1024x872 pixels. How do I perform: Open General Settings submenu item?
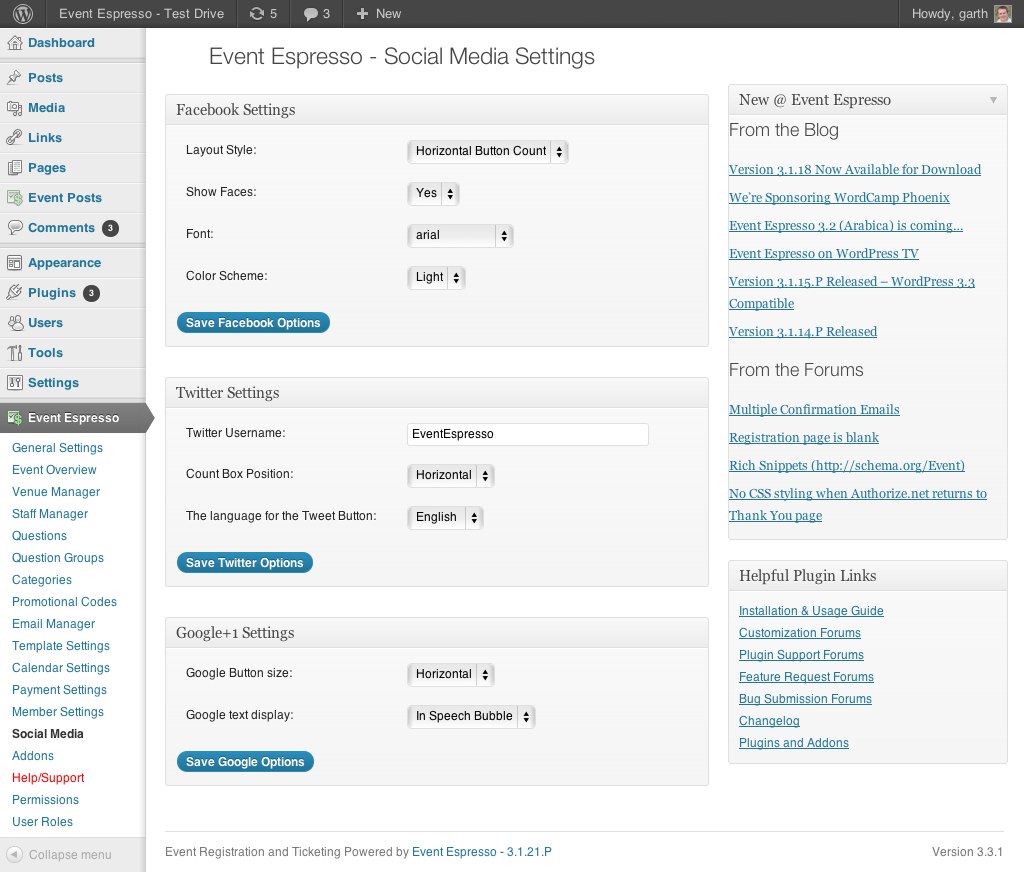57,448
